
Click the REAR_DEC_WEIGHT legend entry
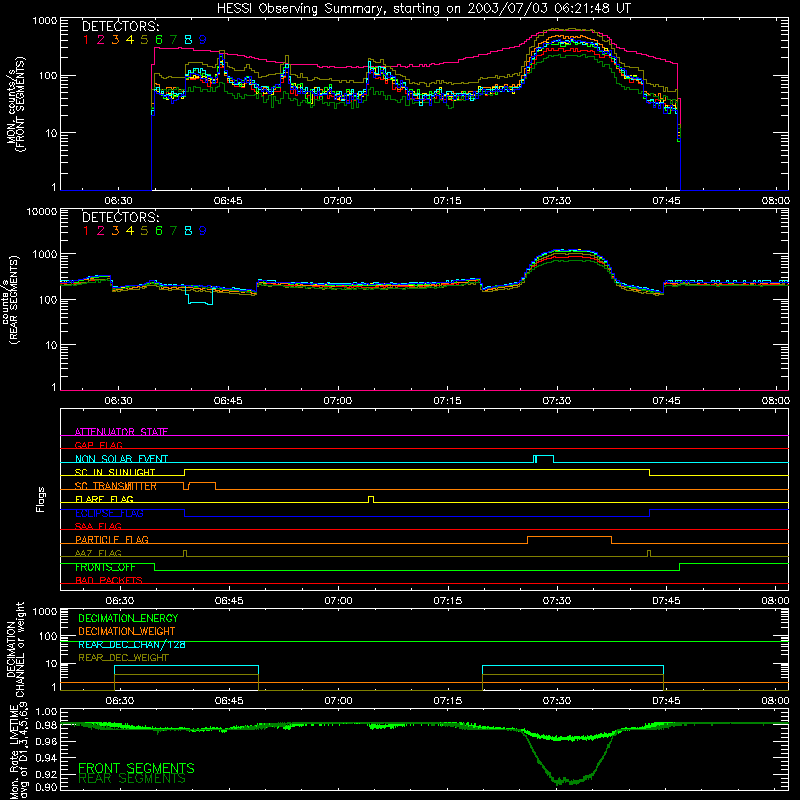[x=123, y=658]
